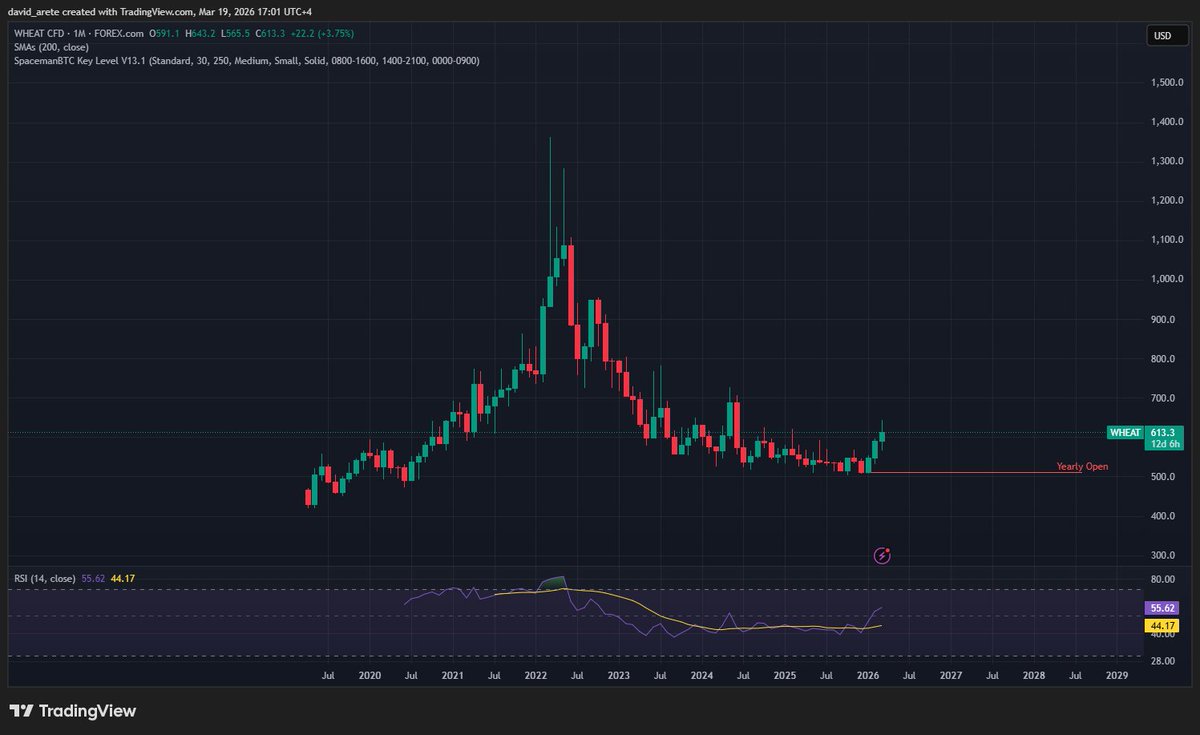This screenshot has width=1200, height=735.
Task: Click the 12d 6h bar countdown label
Action: point(1165,445)
